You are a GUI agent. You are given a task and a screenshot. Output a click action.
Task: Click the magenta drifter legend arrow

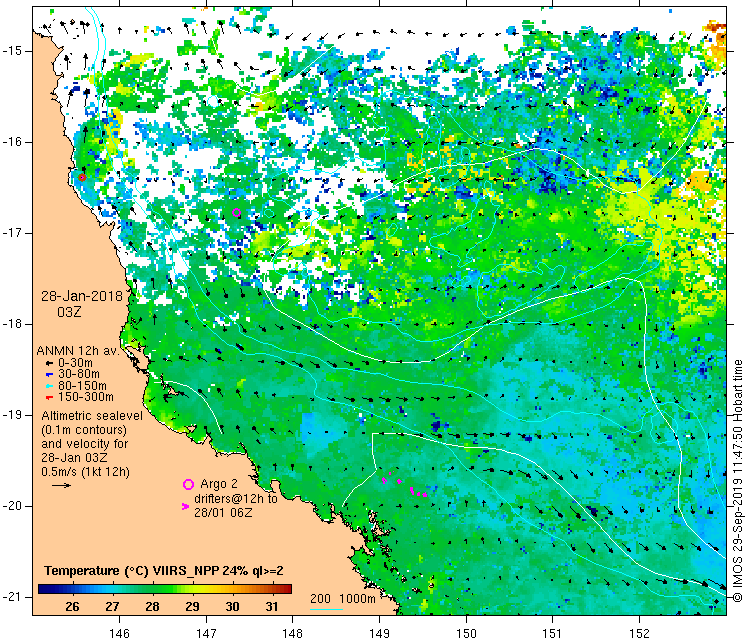(186, 506)
